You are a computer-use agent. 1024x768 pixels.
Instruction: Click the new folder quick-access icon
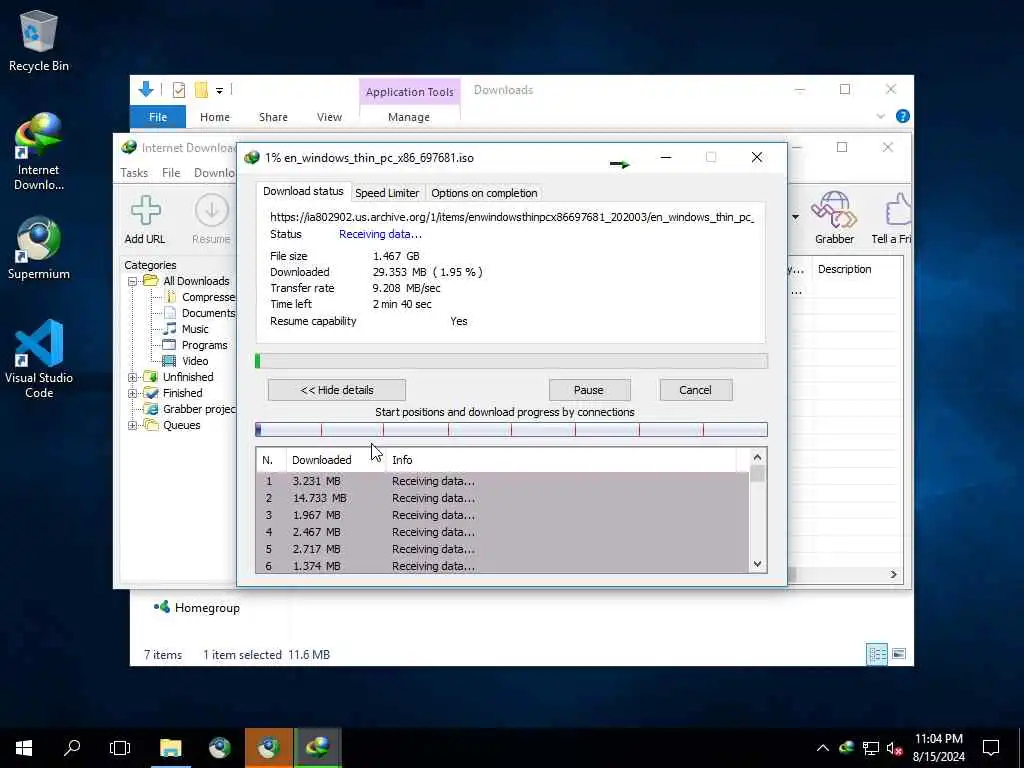201,89
